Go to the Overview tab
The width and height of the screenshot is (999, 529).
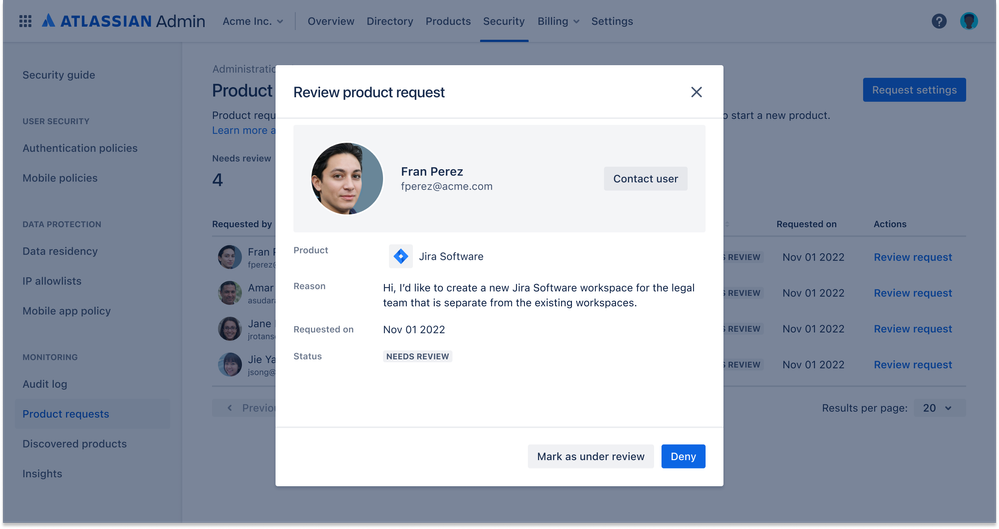pyautogui.click(x=331, y=21)
